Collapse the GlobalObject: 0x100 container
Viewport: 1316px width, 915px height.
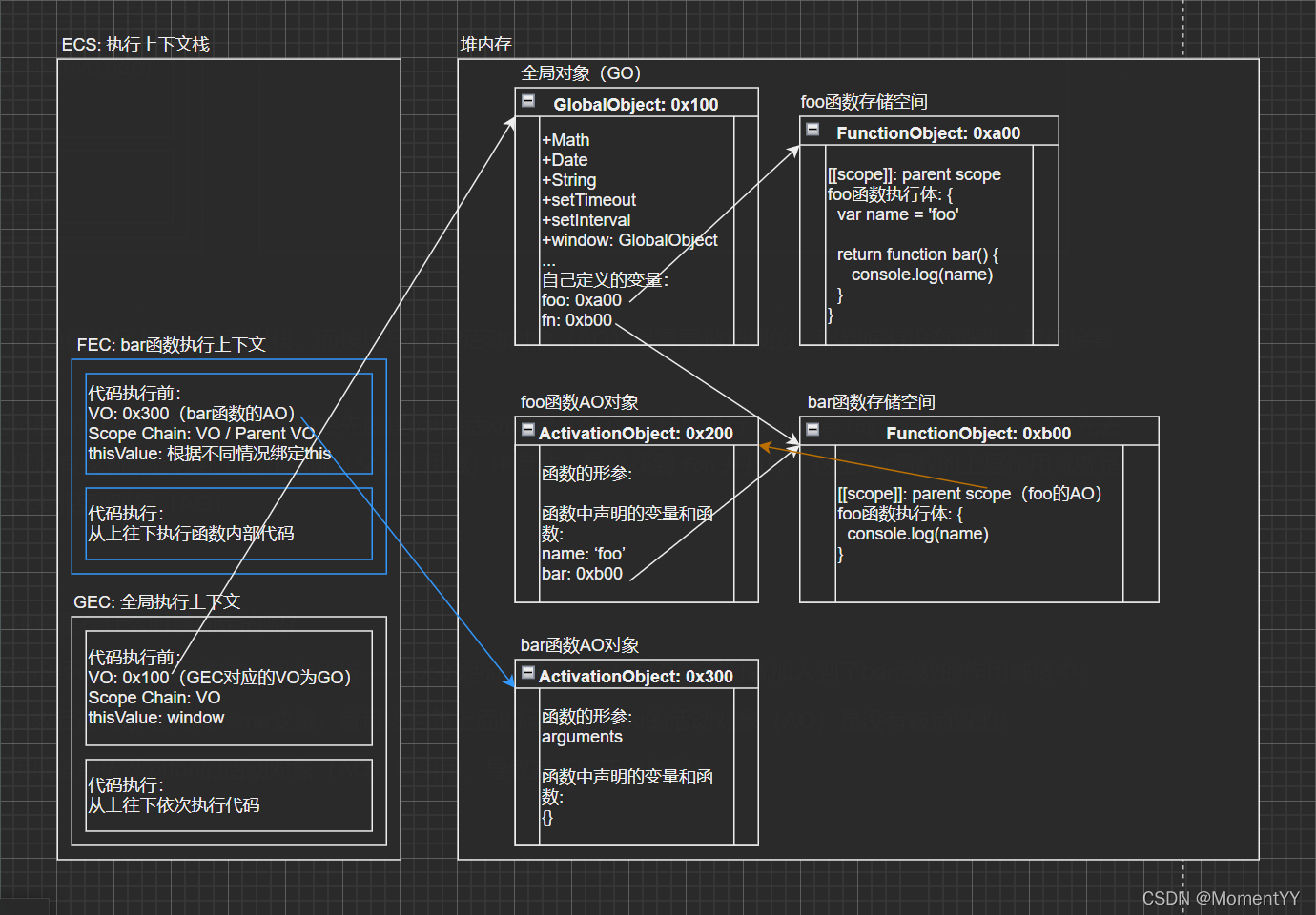[528, 100]
